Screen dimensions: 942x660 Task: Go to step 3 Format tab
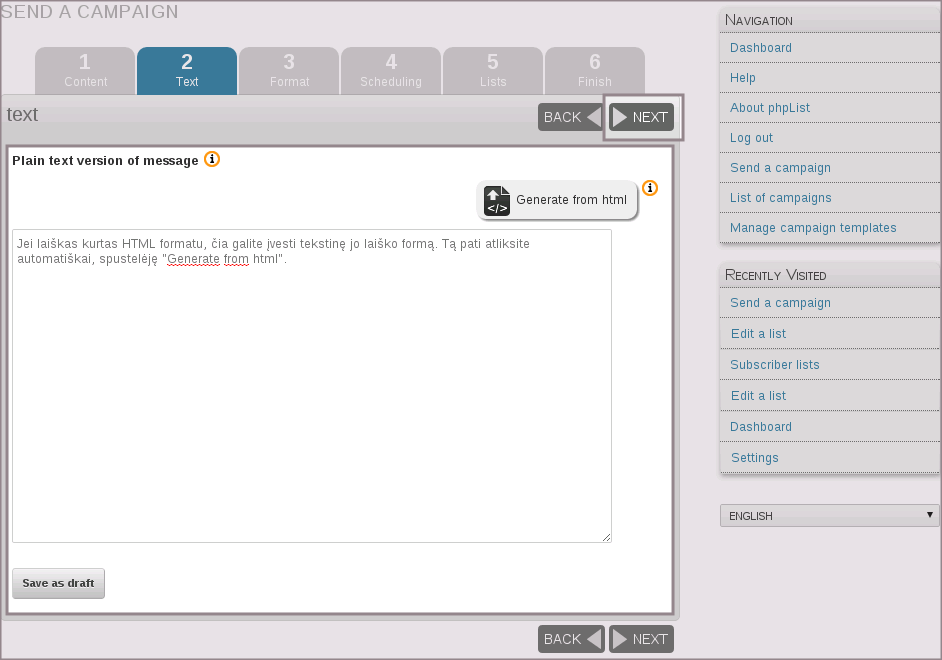pyautogui.click(x=289, y=71)
